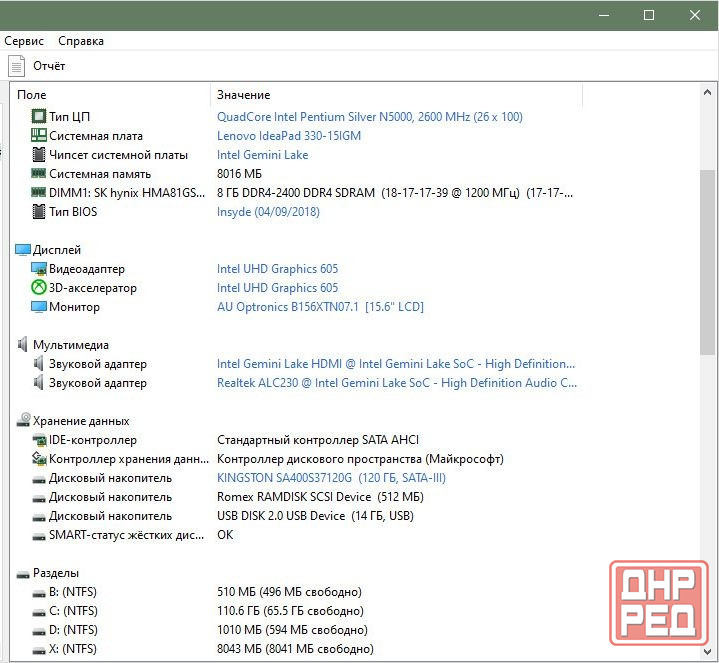This screenshot has width=719, height=663.
Task: Open the AU Optronics B156XTN07.1 monitor link
Action: (x=320, y=307)
